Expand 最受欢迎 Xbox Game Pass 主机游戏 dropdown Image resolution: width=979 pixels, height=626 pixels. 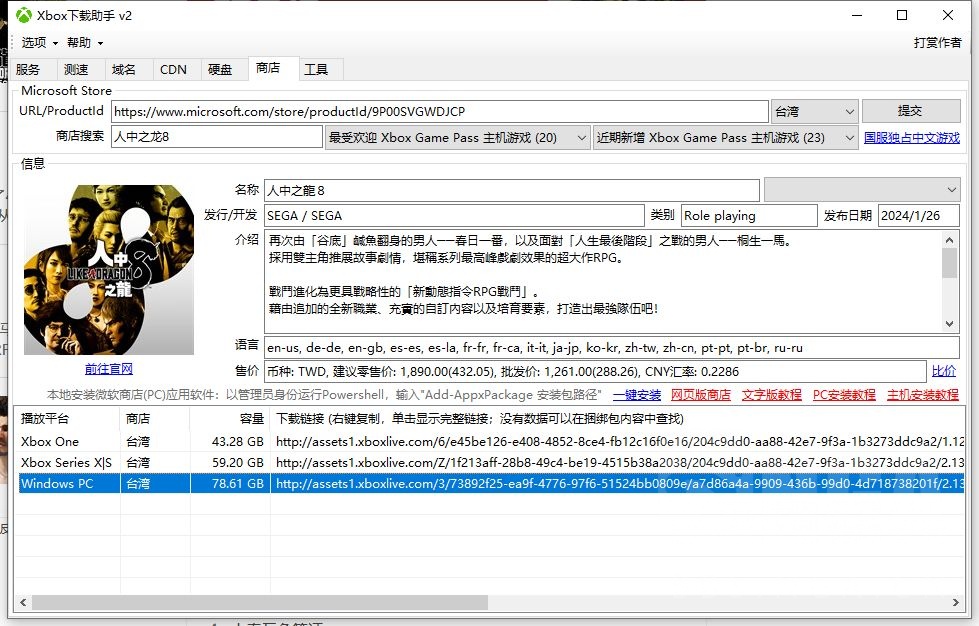tap(457, 137)
